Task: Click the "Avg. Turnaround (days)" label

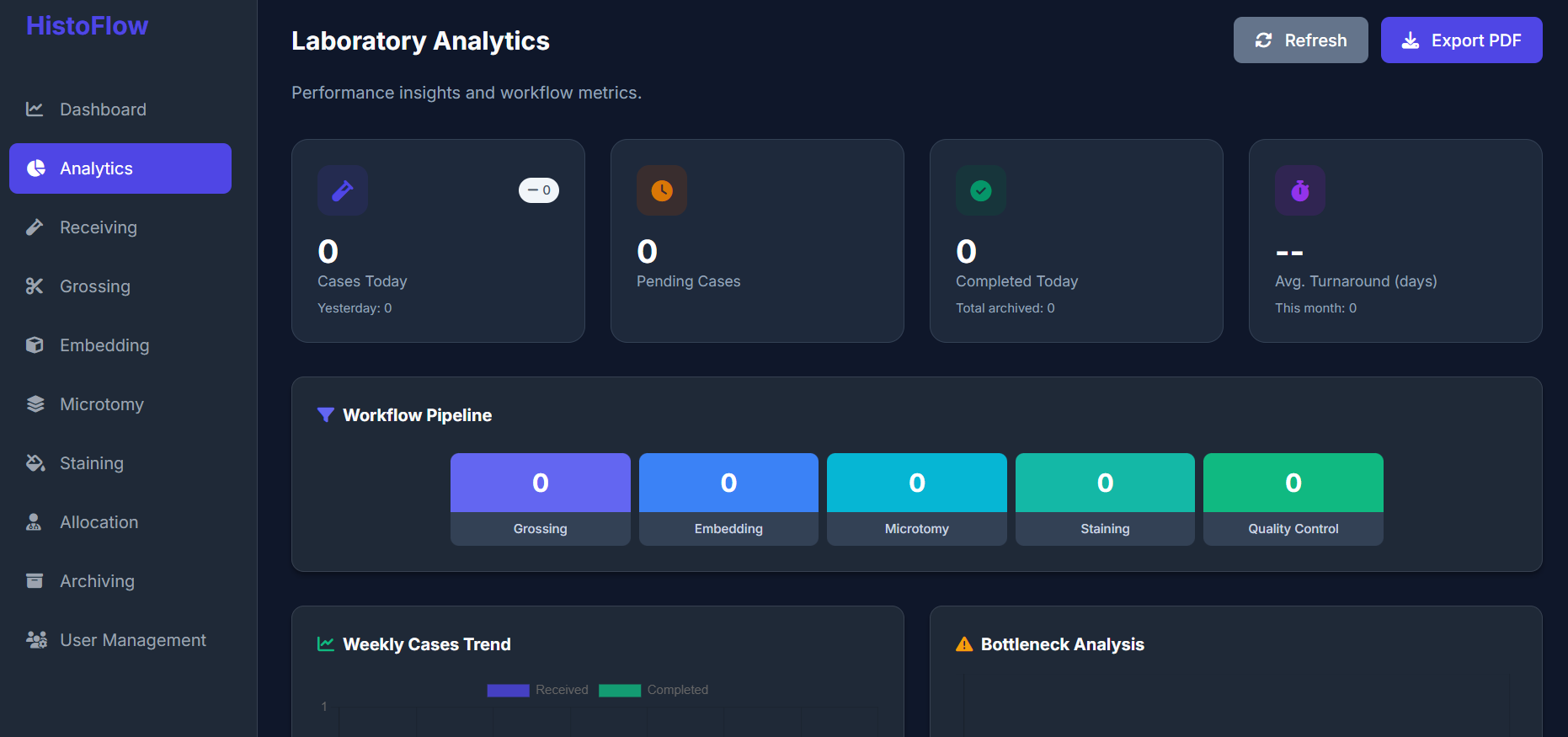Action: coord(1356,281)
